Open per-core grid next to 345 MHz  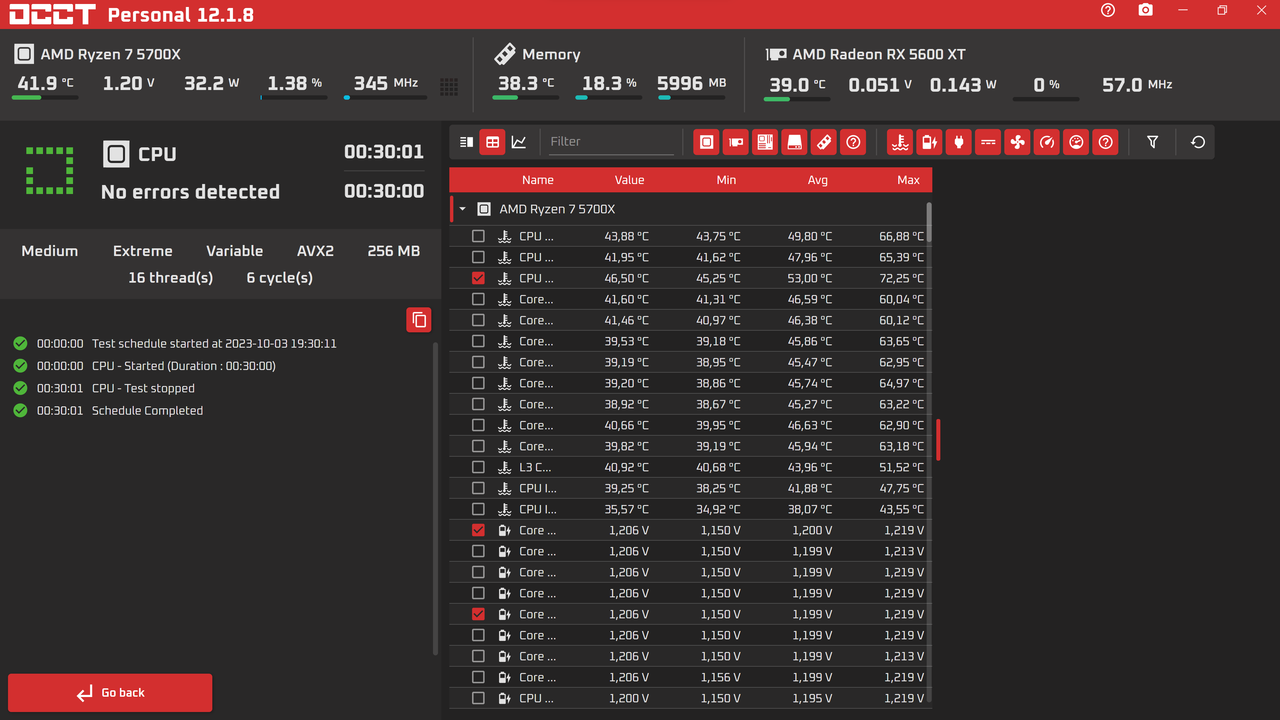click(449, 87)
